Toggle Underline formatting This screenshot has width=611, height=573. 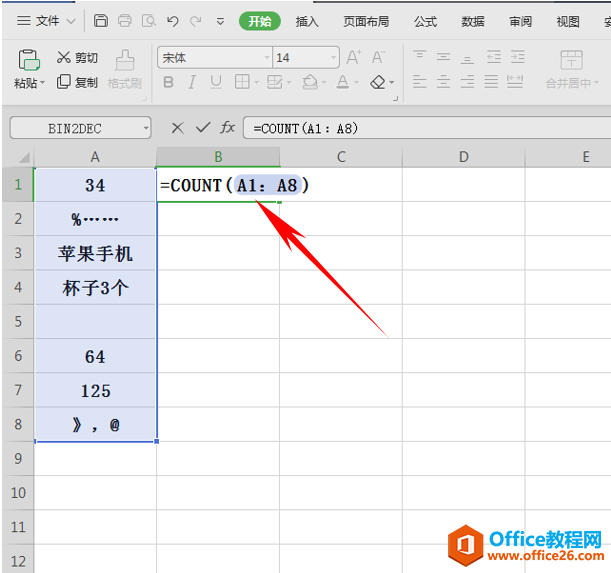click(x=216, y=82)
